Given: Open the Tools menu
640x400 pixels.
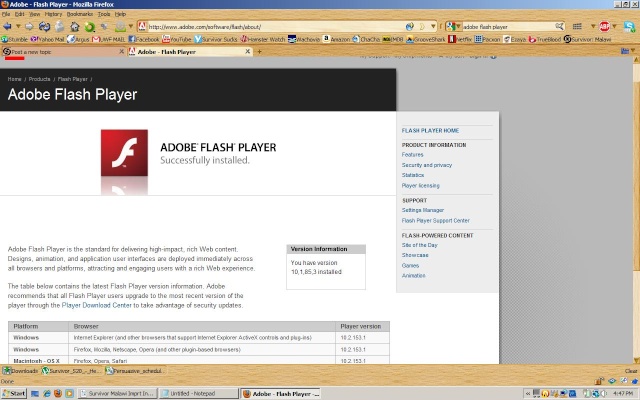Looking at the screenshot, I should pyautogui.click(x=104, y=14).
